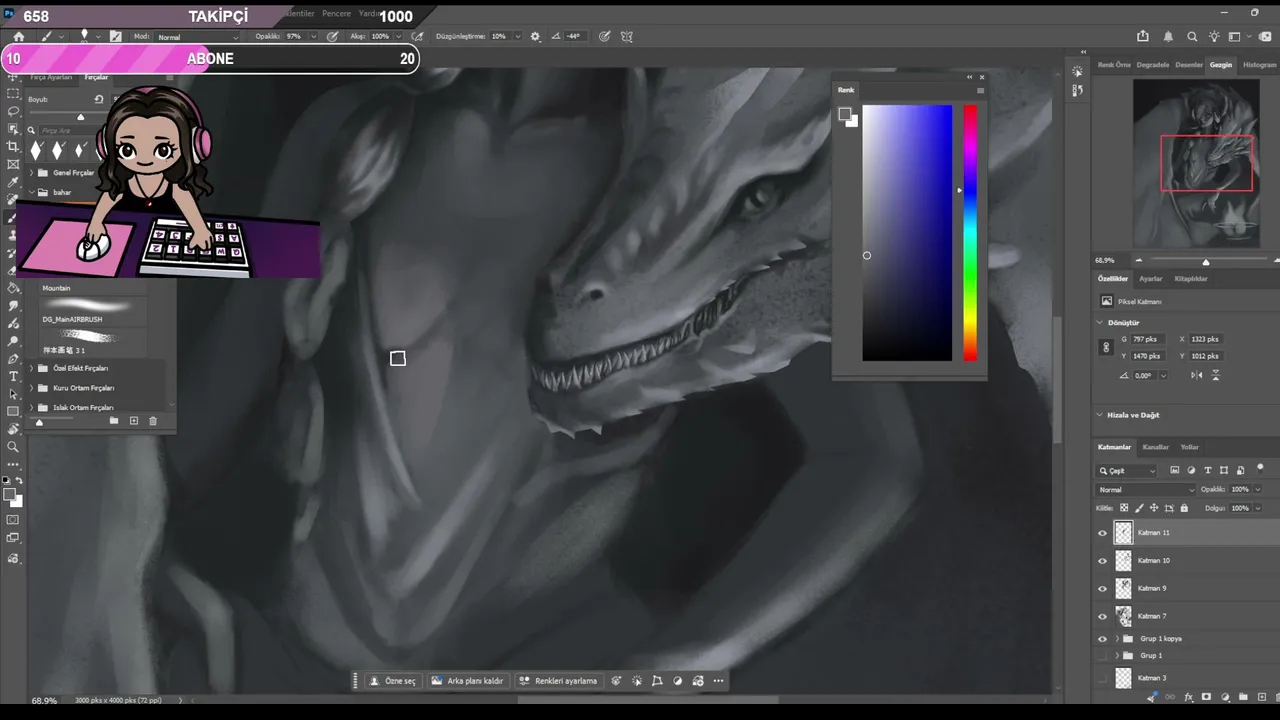The width and height of the screenshot is (1280, 720).
Task: Click the hue slider in Renk panel
Action: point(970,233)
